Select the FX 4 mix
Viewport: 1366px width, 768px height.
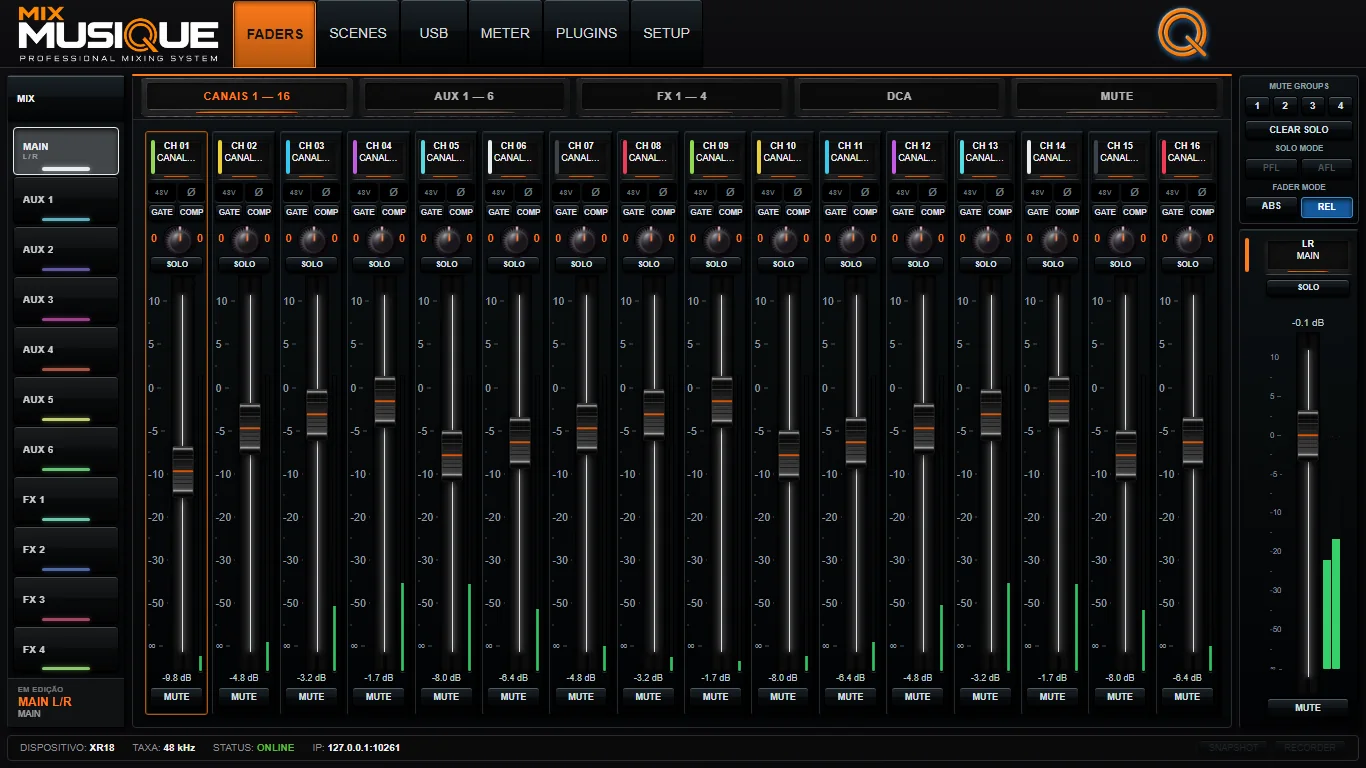(x=66, y=651)
